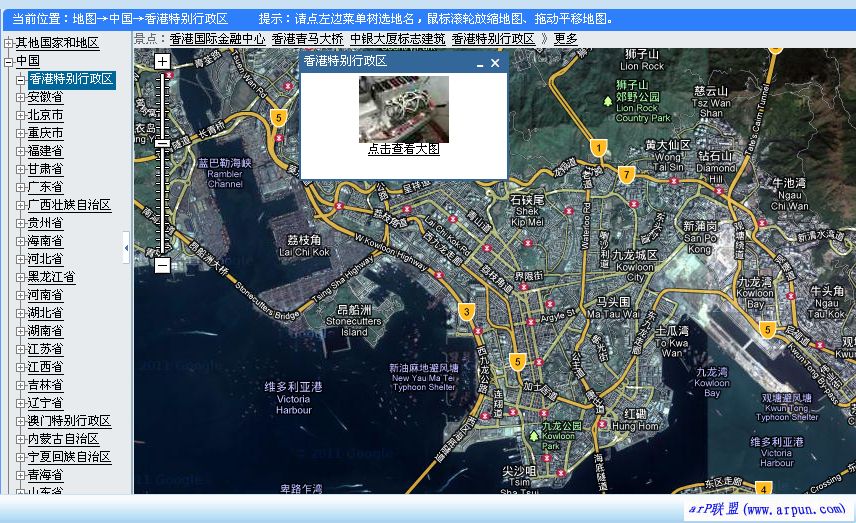
Task: Click the Route 4 shield at map bottom
Action: [x=763, y=488]
